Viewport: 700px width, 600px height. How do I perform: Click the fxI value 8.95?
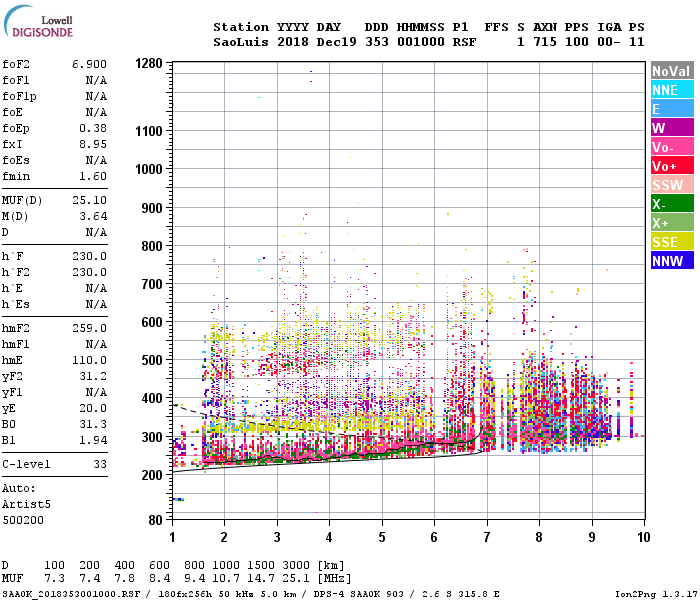click(x=93, y=144)
